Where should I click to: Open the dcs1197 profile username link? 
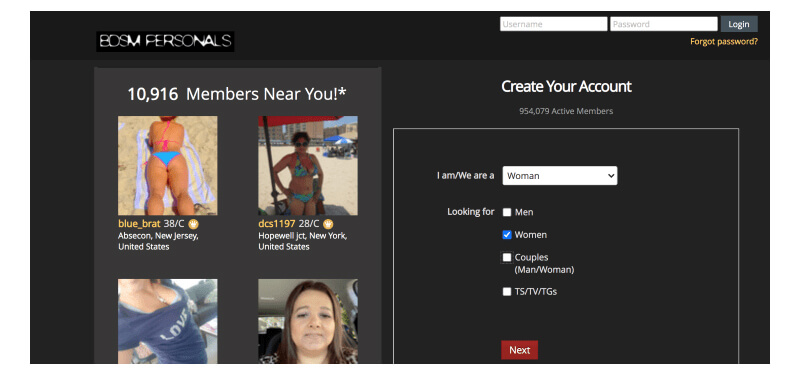pyautogui.click(x=277, y=223)
